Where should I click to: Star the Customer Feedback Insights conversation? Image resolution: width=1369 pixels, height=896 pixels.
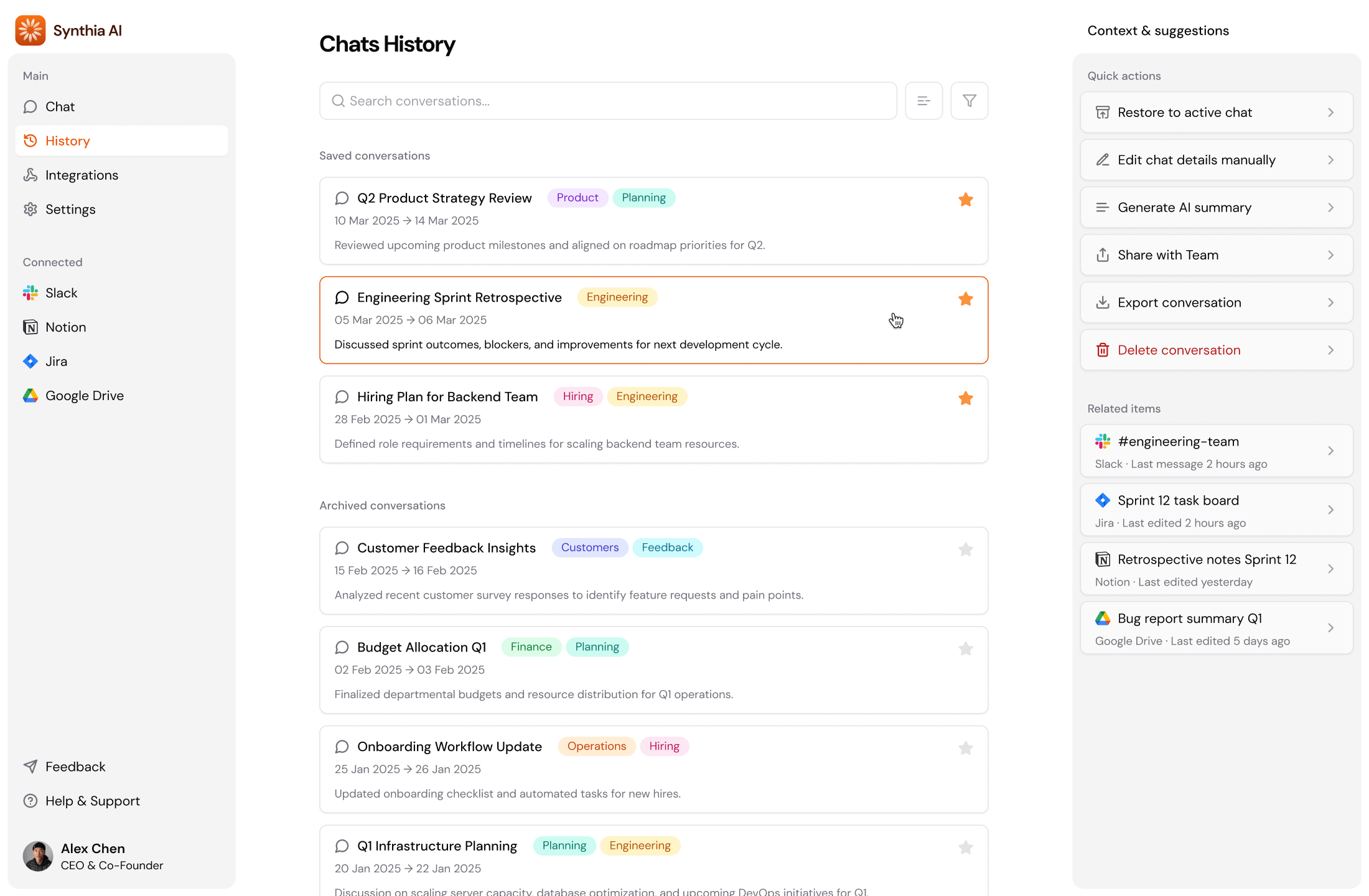point(966,549)
